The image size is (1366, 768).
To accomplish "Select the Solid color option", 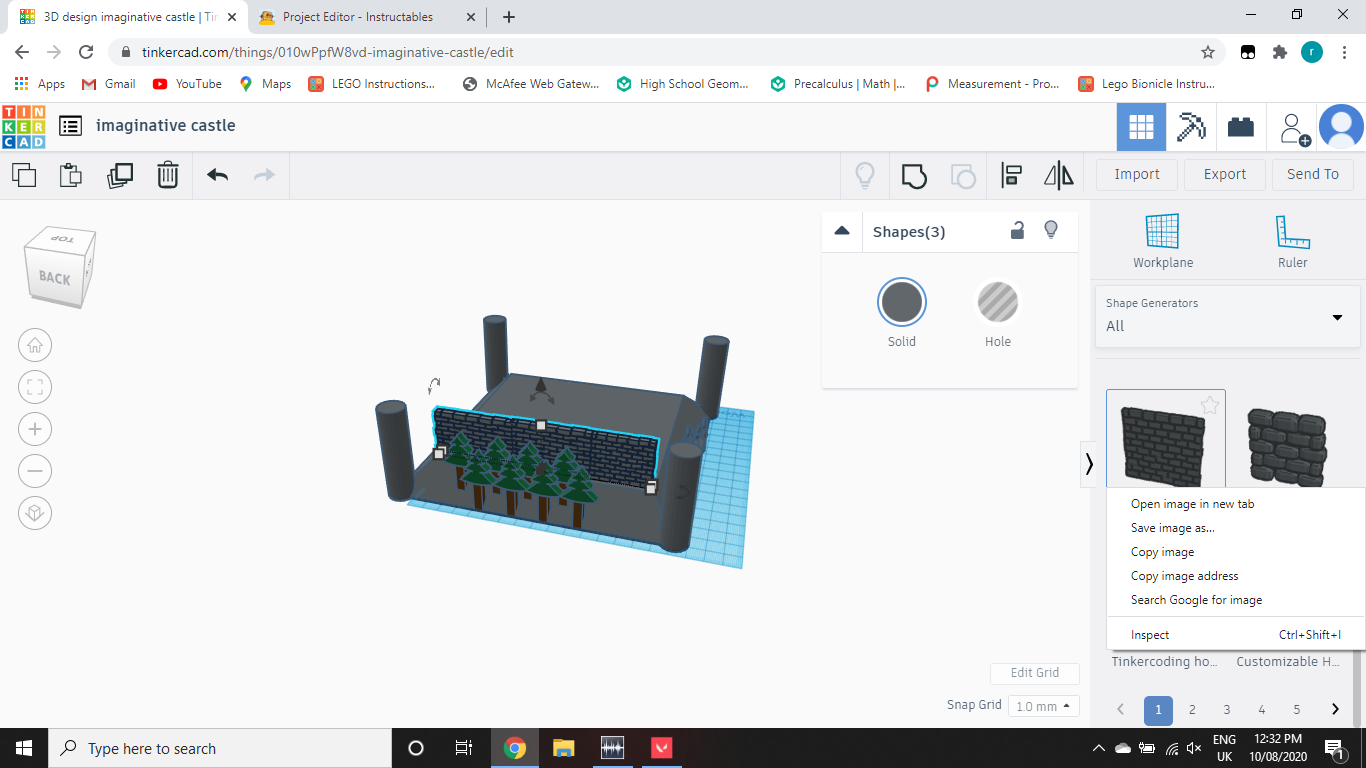I will pyautogui.click(x=902, y=303).
